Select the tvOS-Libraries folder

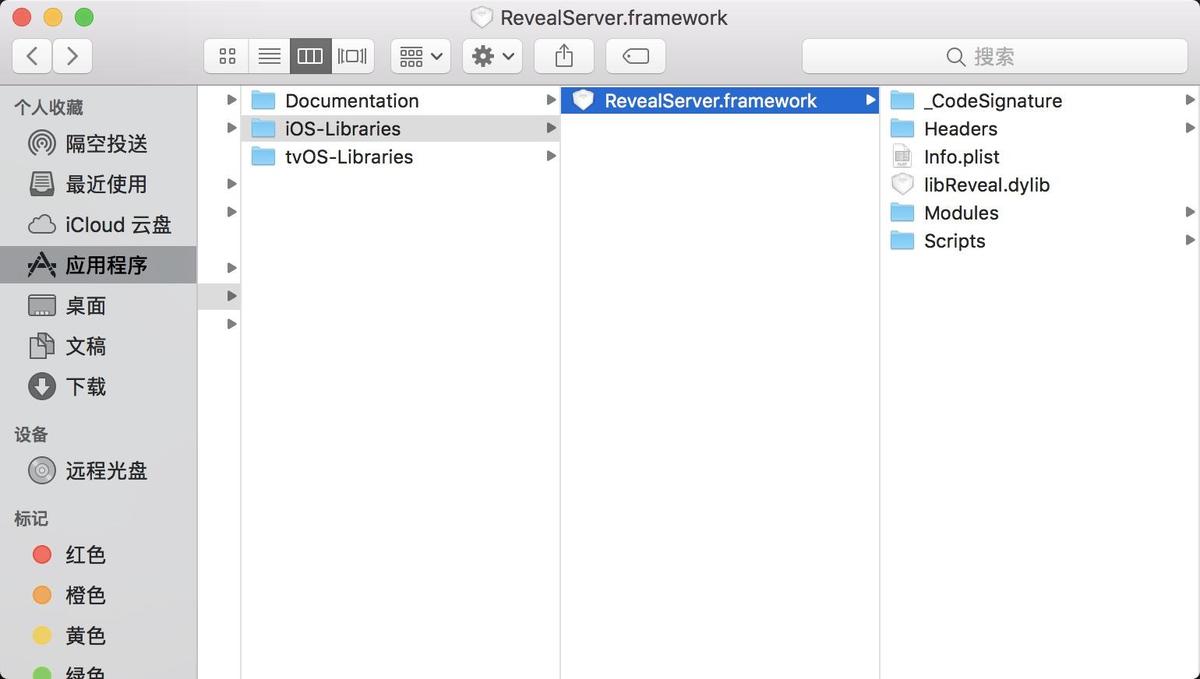click(400, 157)
